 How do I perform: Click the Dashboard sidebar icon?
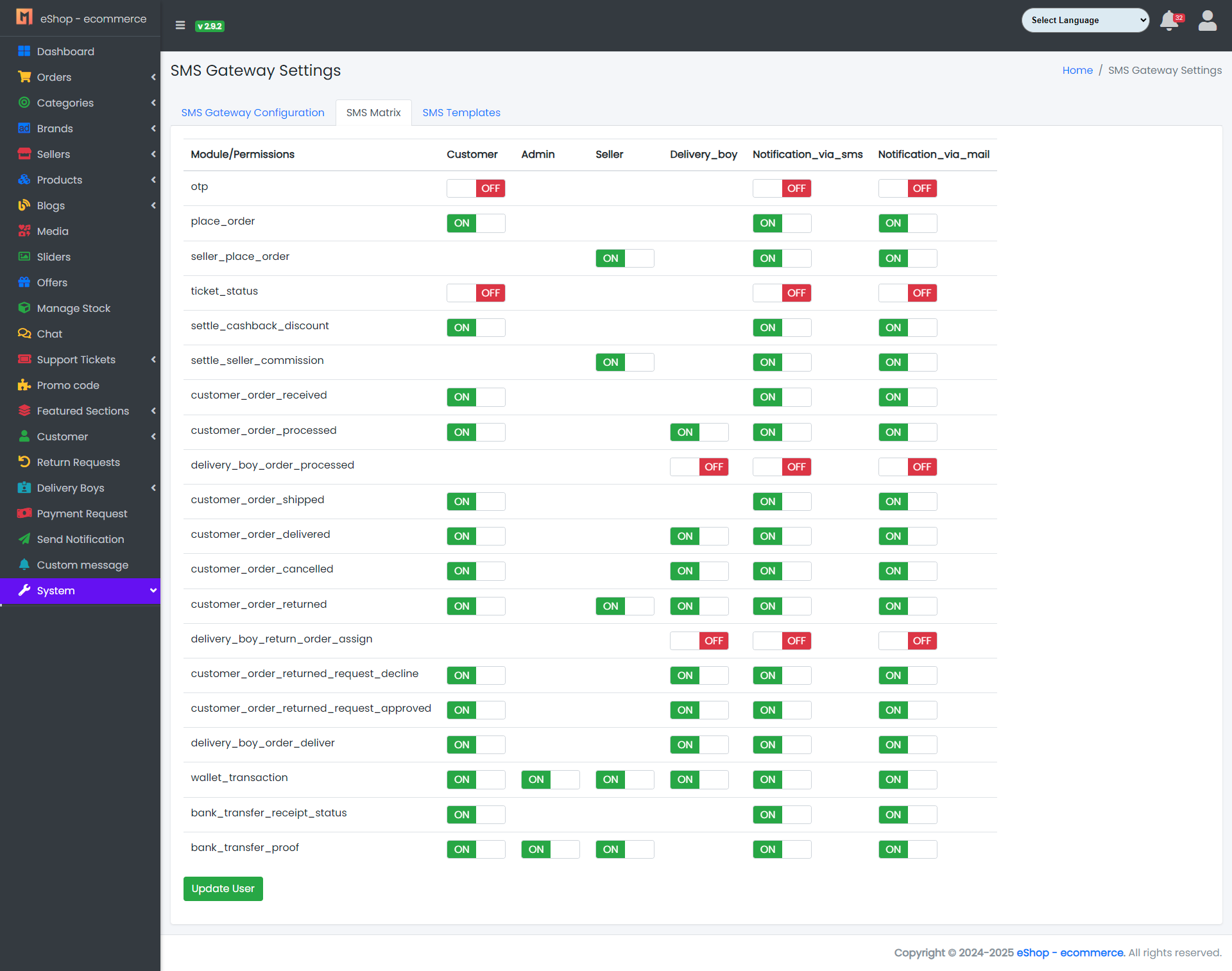(x=24, y=51)
